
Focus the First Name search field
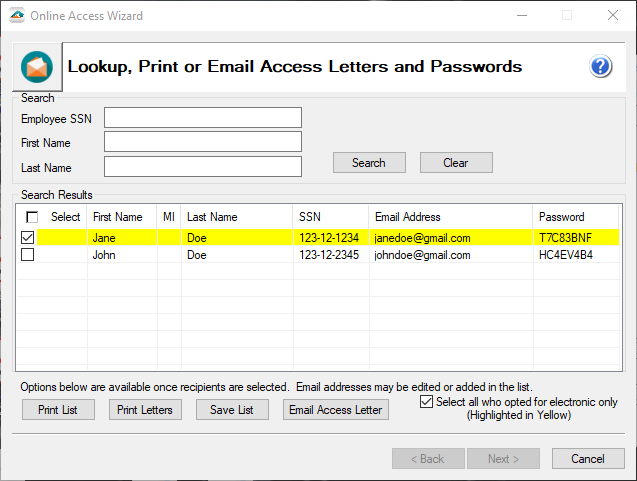(202, 142)
